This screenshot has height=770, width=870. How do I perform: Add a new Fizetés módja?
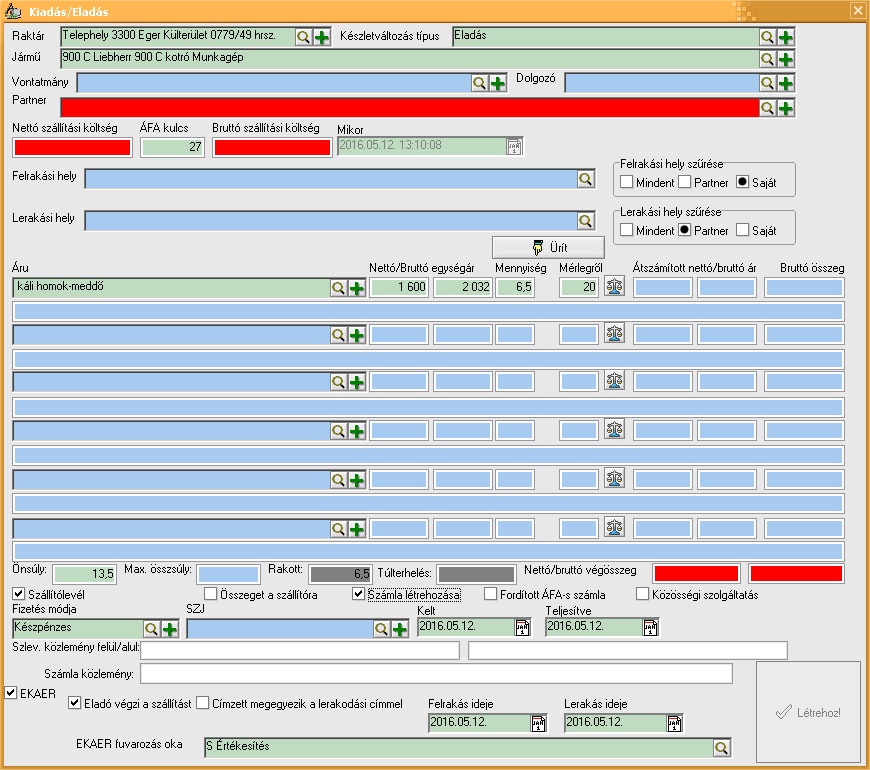[x=170, y=629]
